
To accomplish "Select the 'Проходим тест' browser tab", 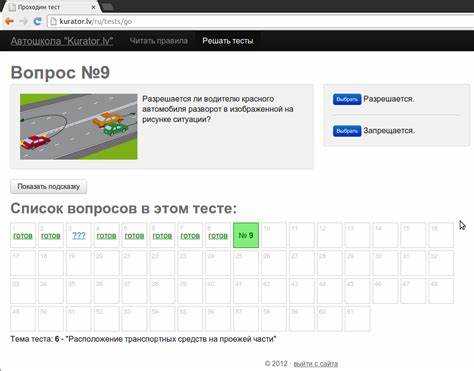I will point(50,7).
